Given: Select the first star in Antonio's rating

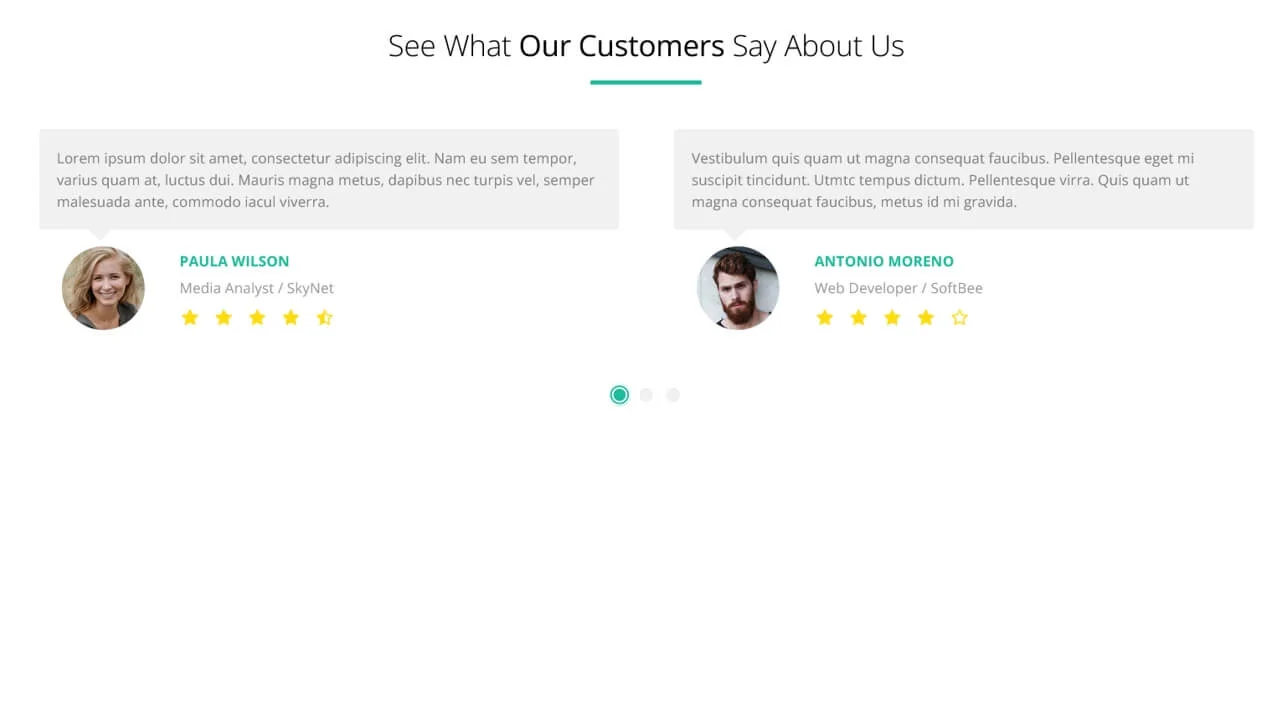Looking at the screenshot, I should [824, 317].
